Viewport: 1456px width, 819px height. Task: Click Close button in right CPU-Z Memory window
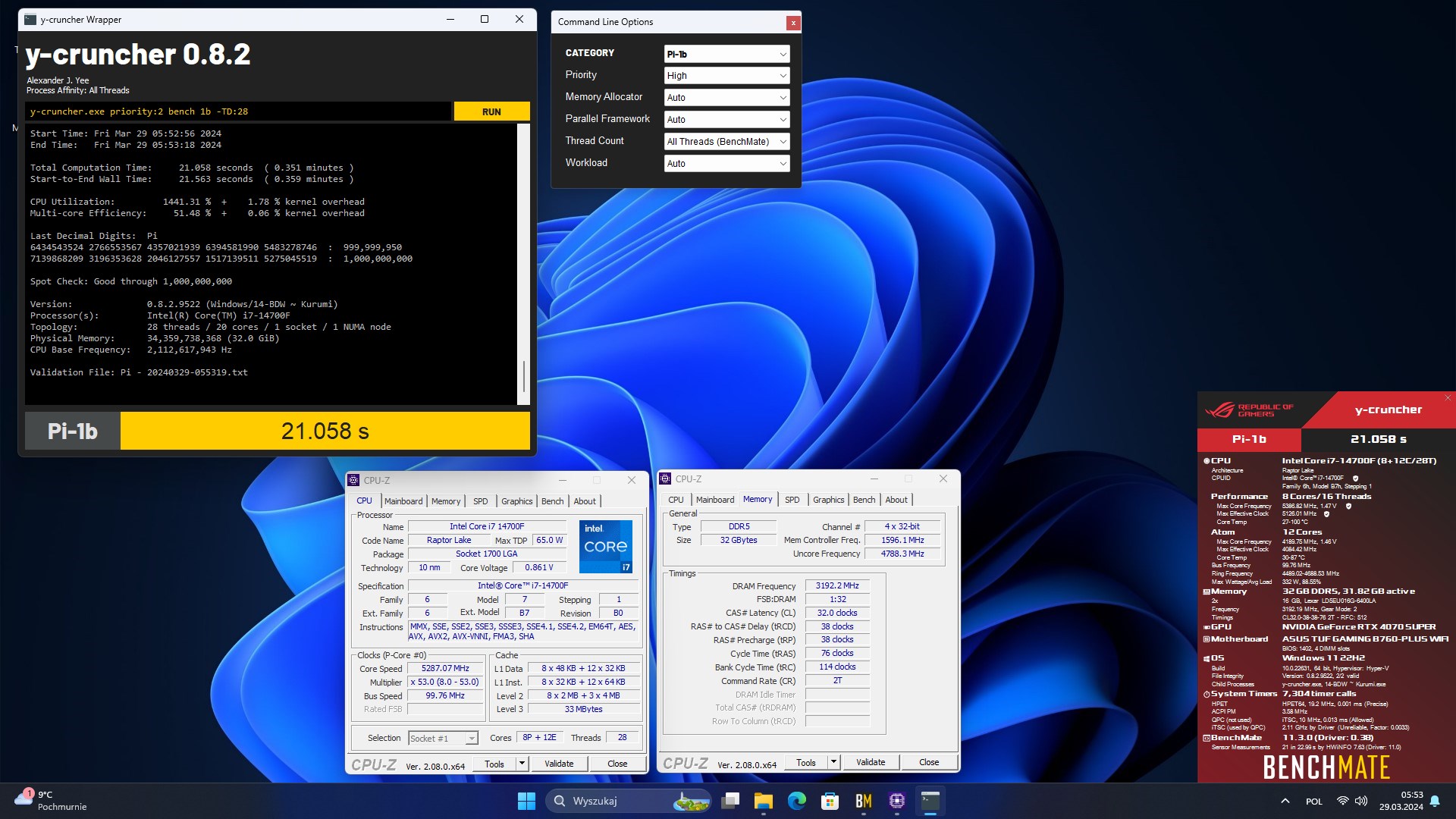coord(929,762)
